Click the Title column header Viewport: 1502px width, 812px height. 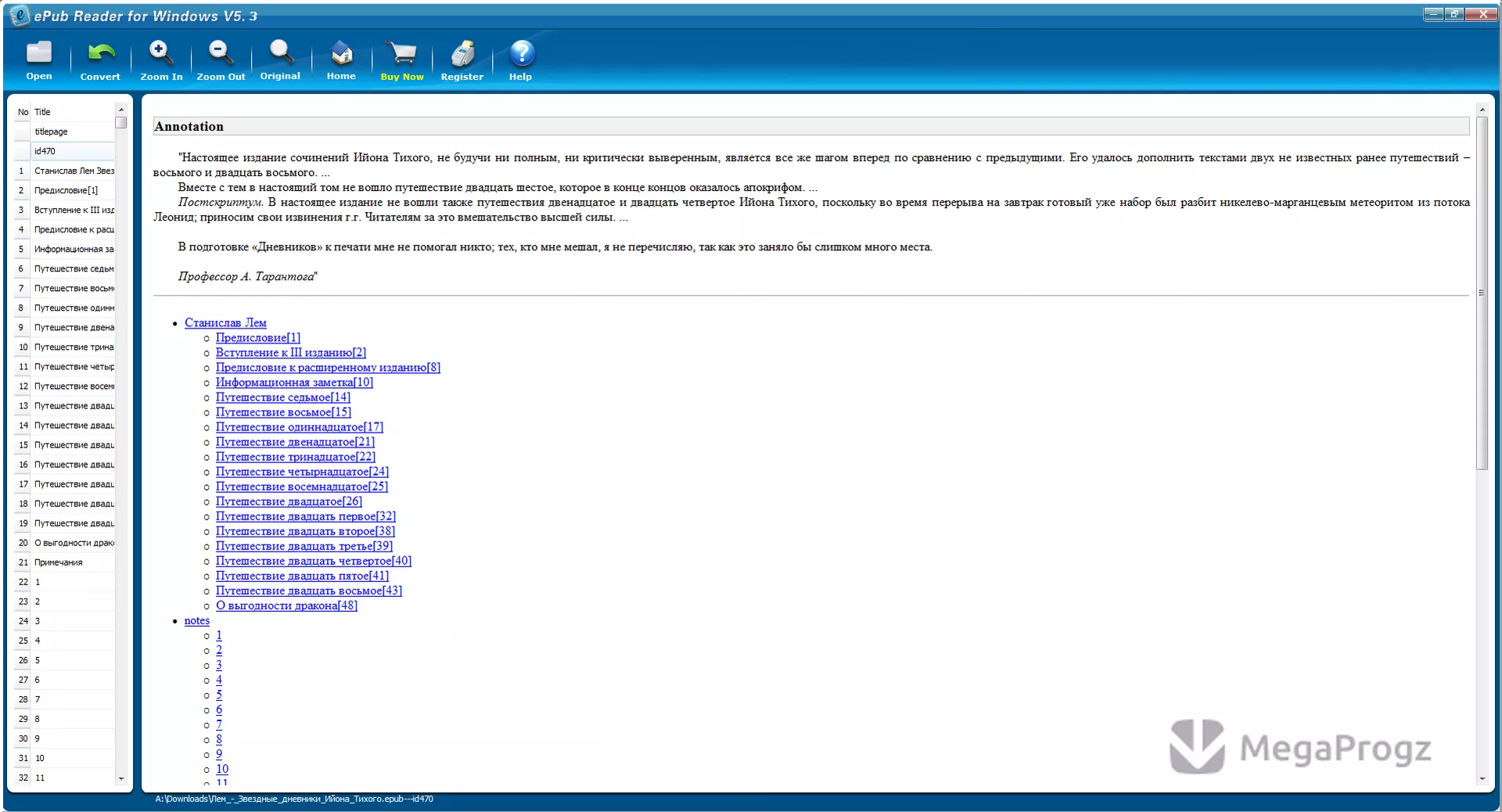(72, 112)
